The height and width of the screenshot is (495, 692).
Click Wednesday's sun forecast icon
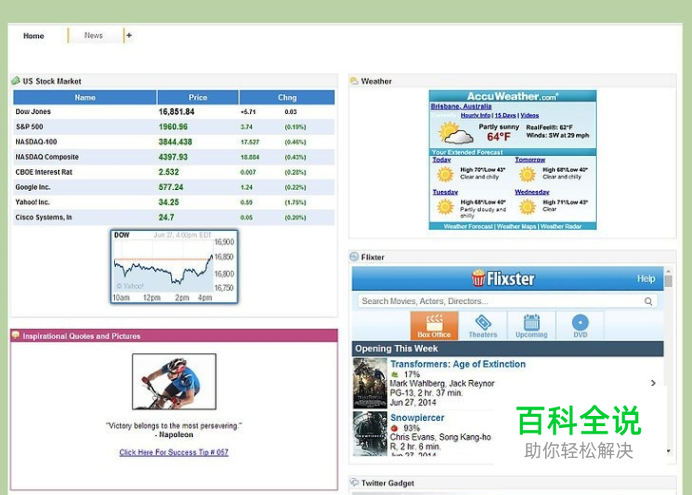[x=527, y=206]
